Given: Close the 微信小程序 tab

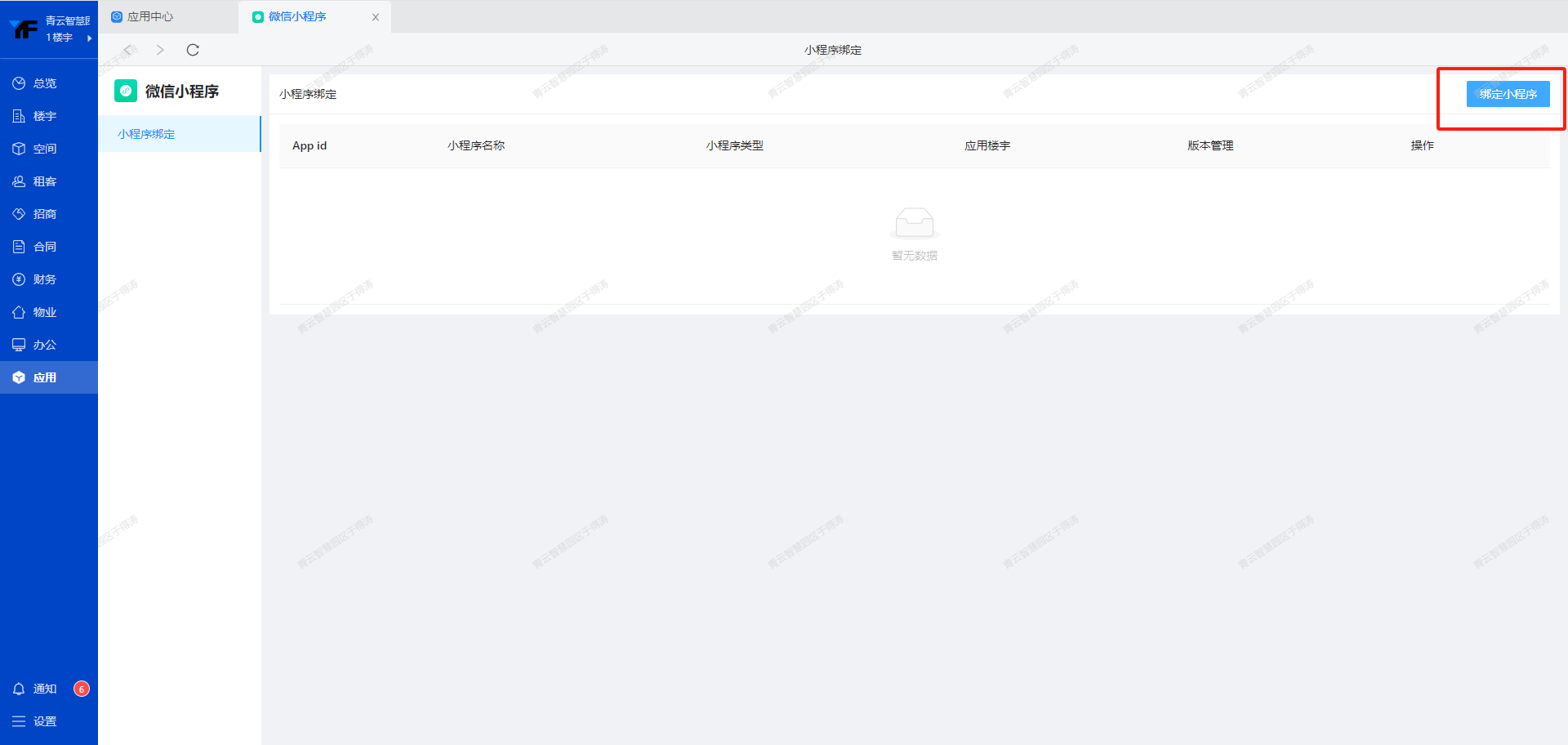Looking at the screenshot, I should 376,17.
